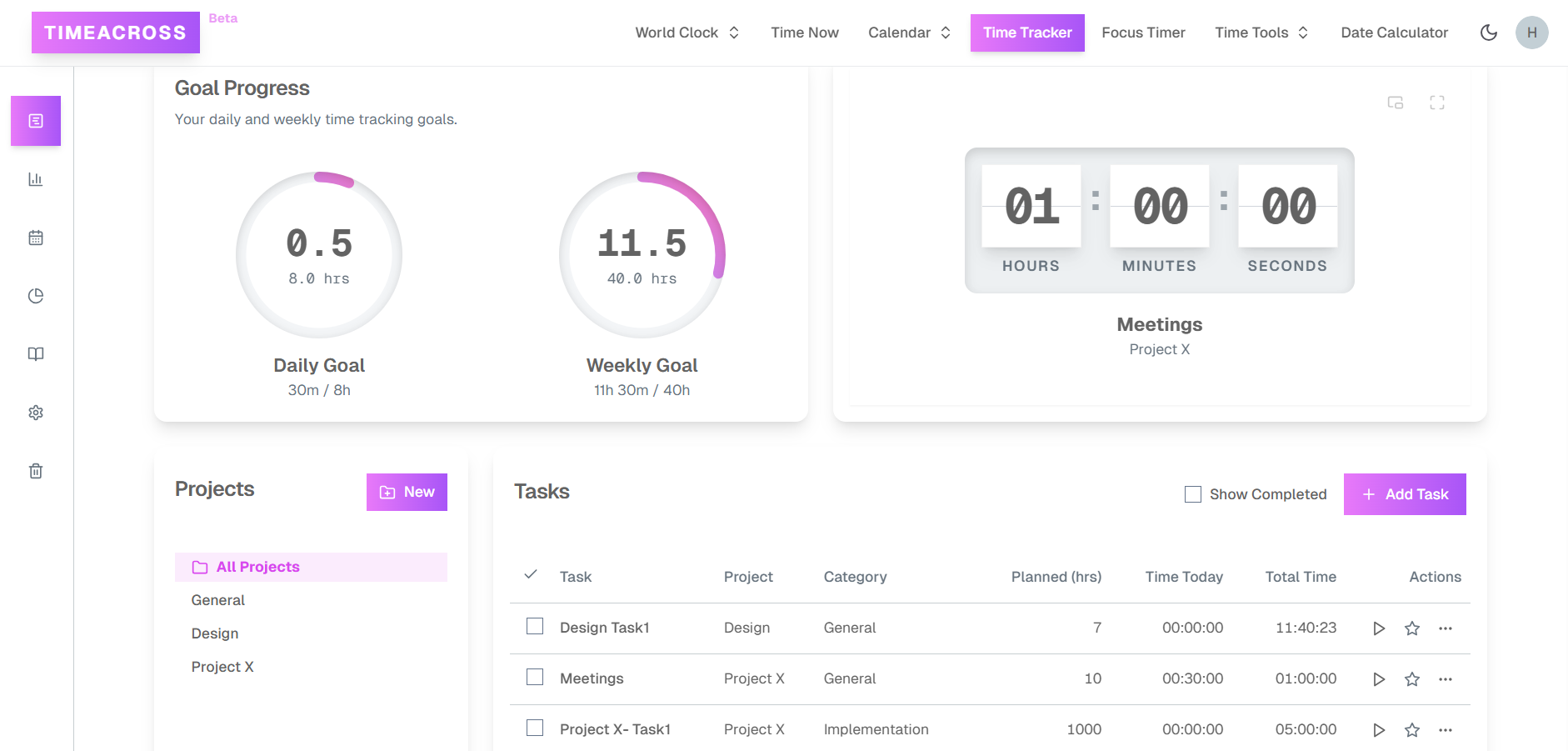1568x751 pixels.
Task: Toggle dark mode moon icon
Action: (x=1489, y=33)
